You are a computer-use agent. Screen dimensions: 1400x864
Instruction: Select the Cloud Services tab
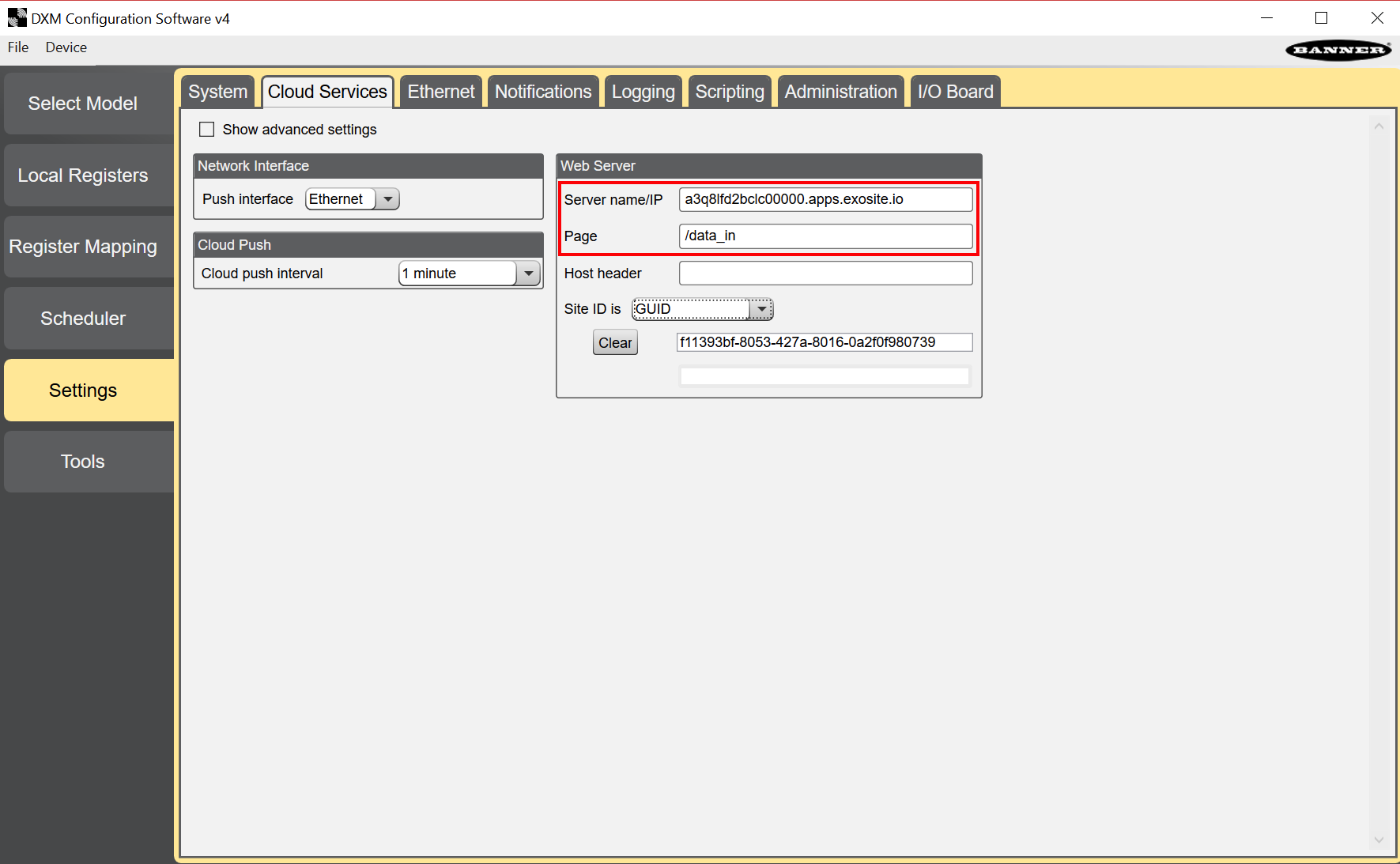(327, 92)
